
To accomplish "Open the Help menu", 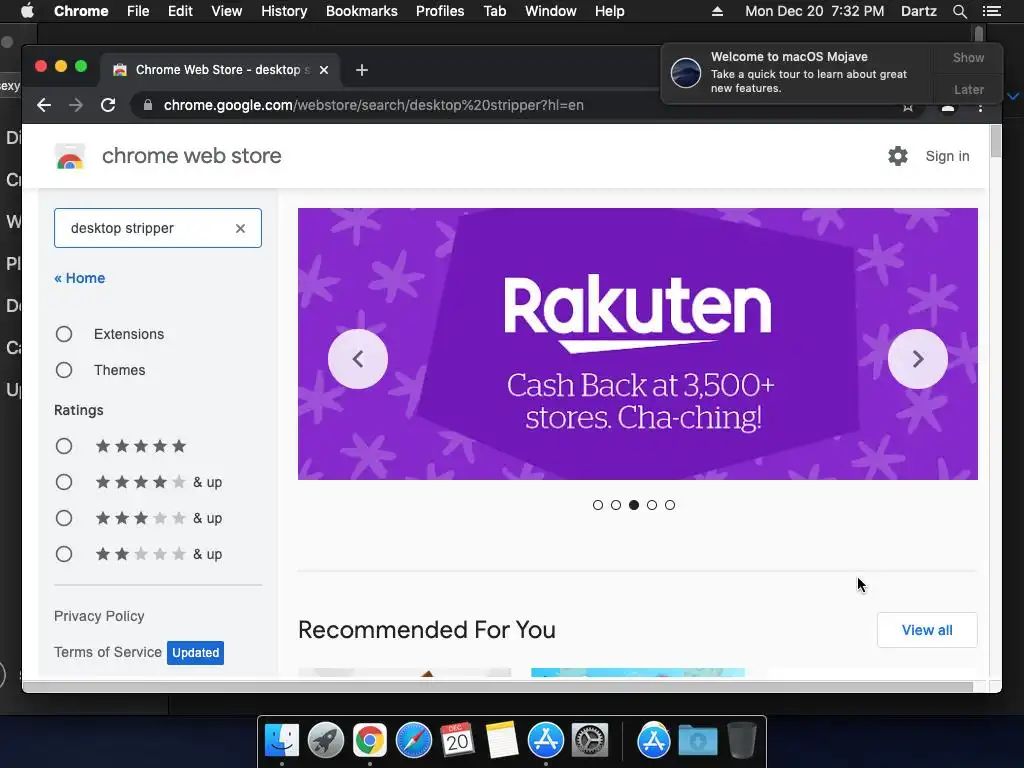I will coord(609,11).
